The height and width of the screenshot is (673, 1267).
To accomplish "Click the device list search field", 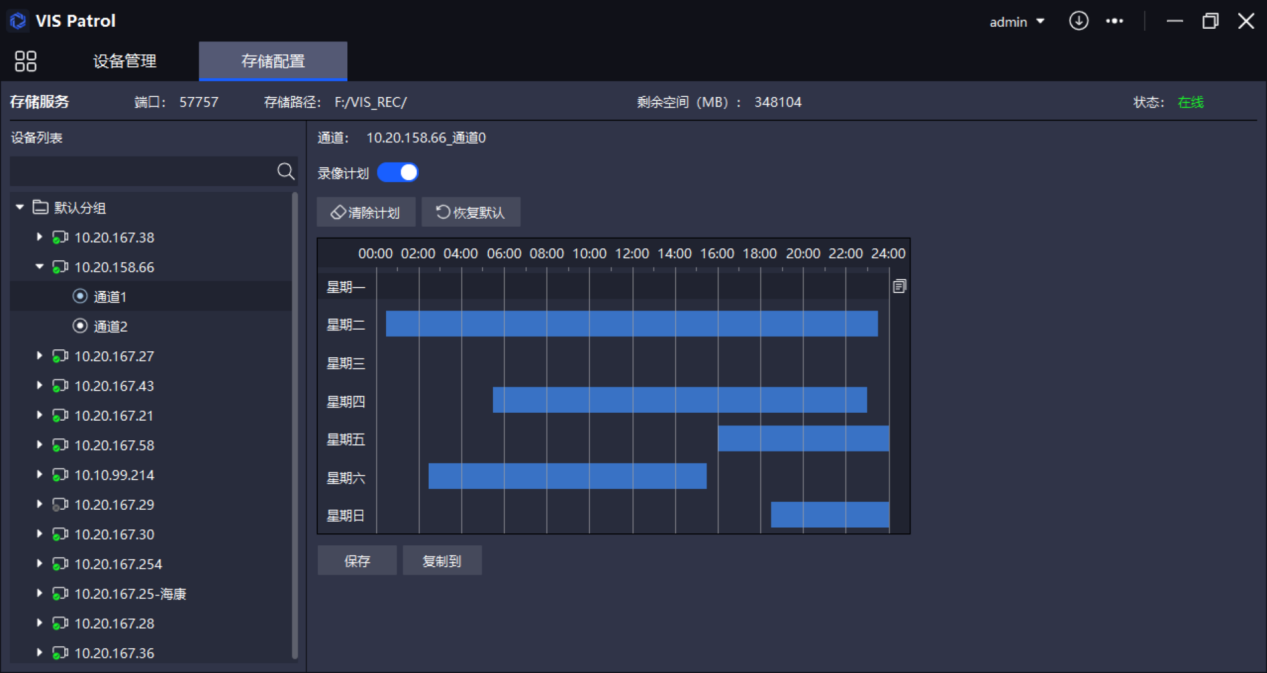I will tap(142, 172).
